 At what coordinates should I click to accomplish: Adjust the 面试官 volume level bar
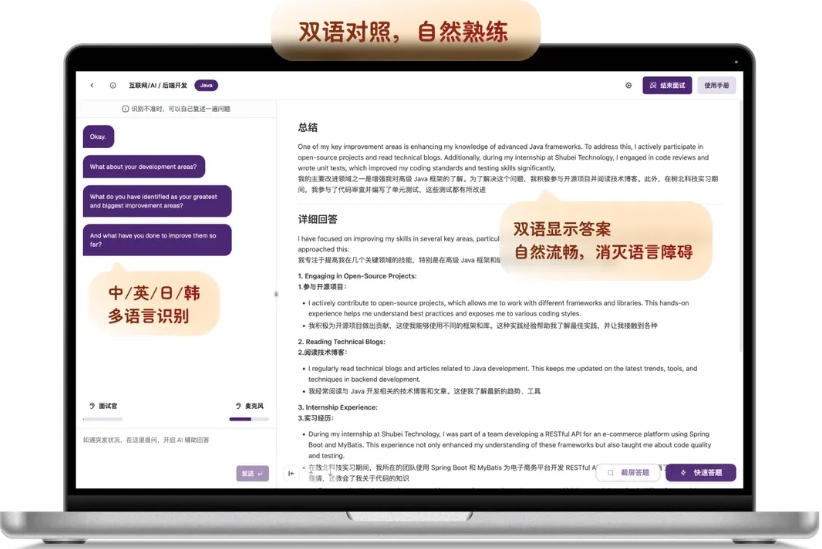click(103, 419)
